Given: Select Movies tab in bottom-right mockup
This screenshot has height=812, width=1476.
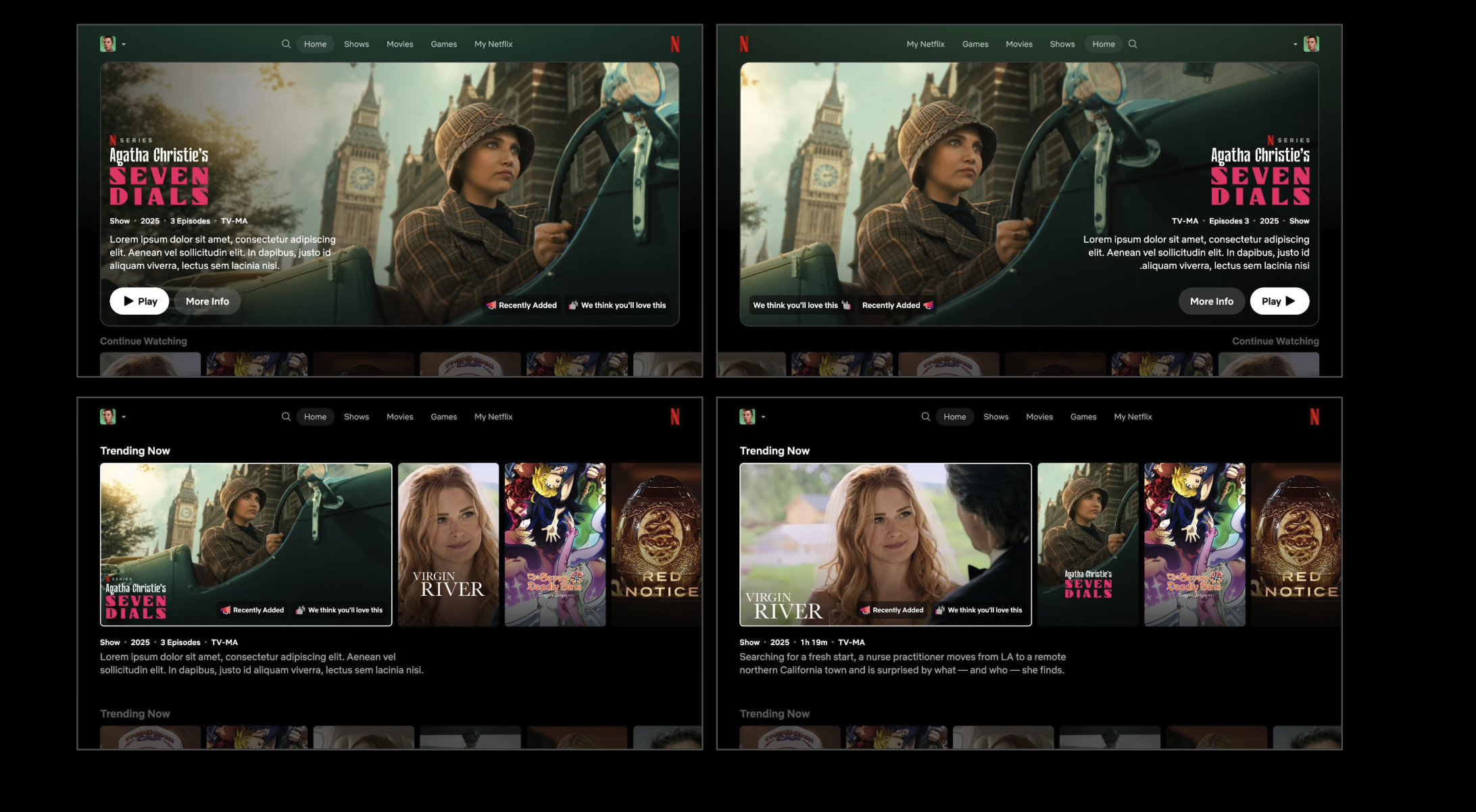Looking at the screenshot, I should click(1039, 417).
